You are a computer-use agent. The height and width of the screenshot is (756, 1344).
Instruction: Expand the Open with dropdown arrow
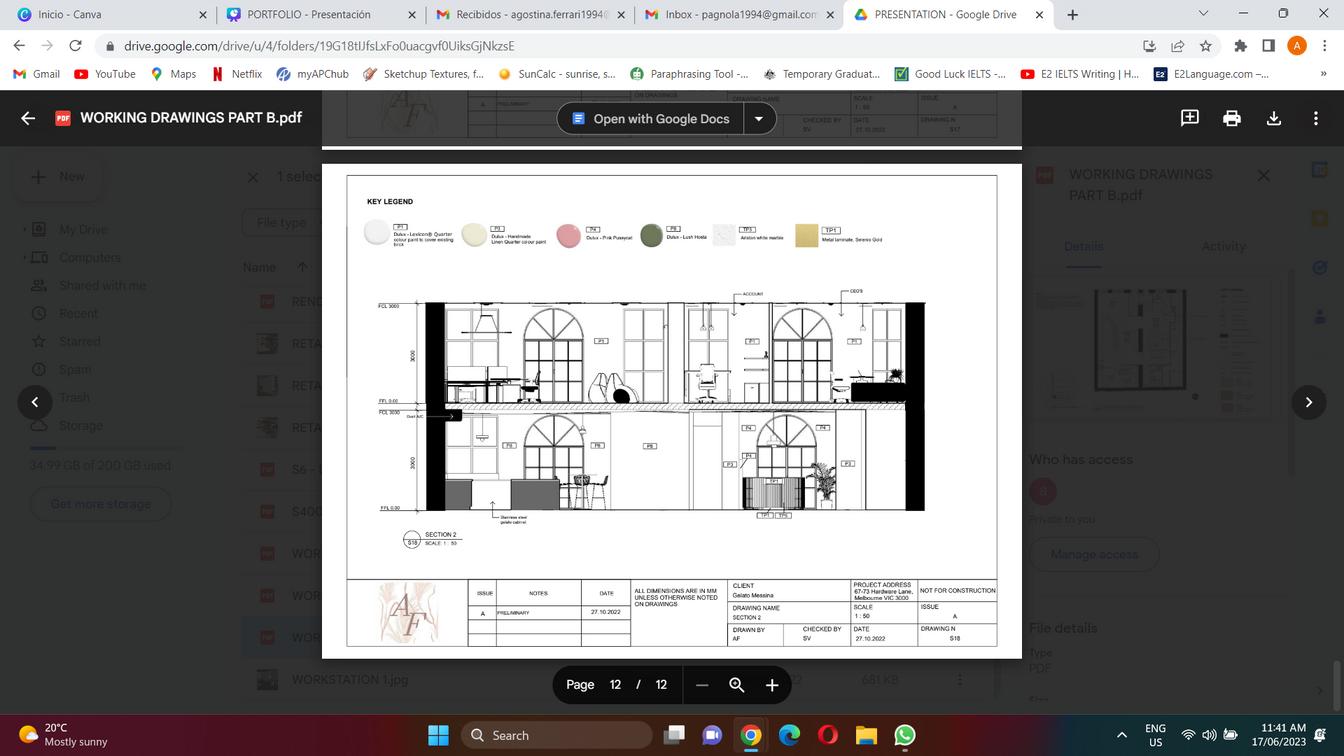click(759, 118)
